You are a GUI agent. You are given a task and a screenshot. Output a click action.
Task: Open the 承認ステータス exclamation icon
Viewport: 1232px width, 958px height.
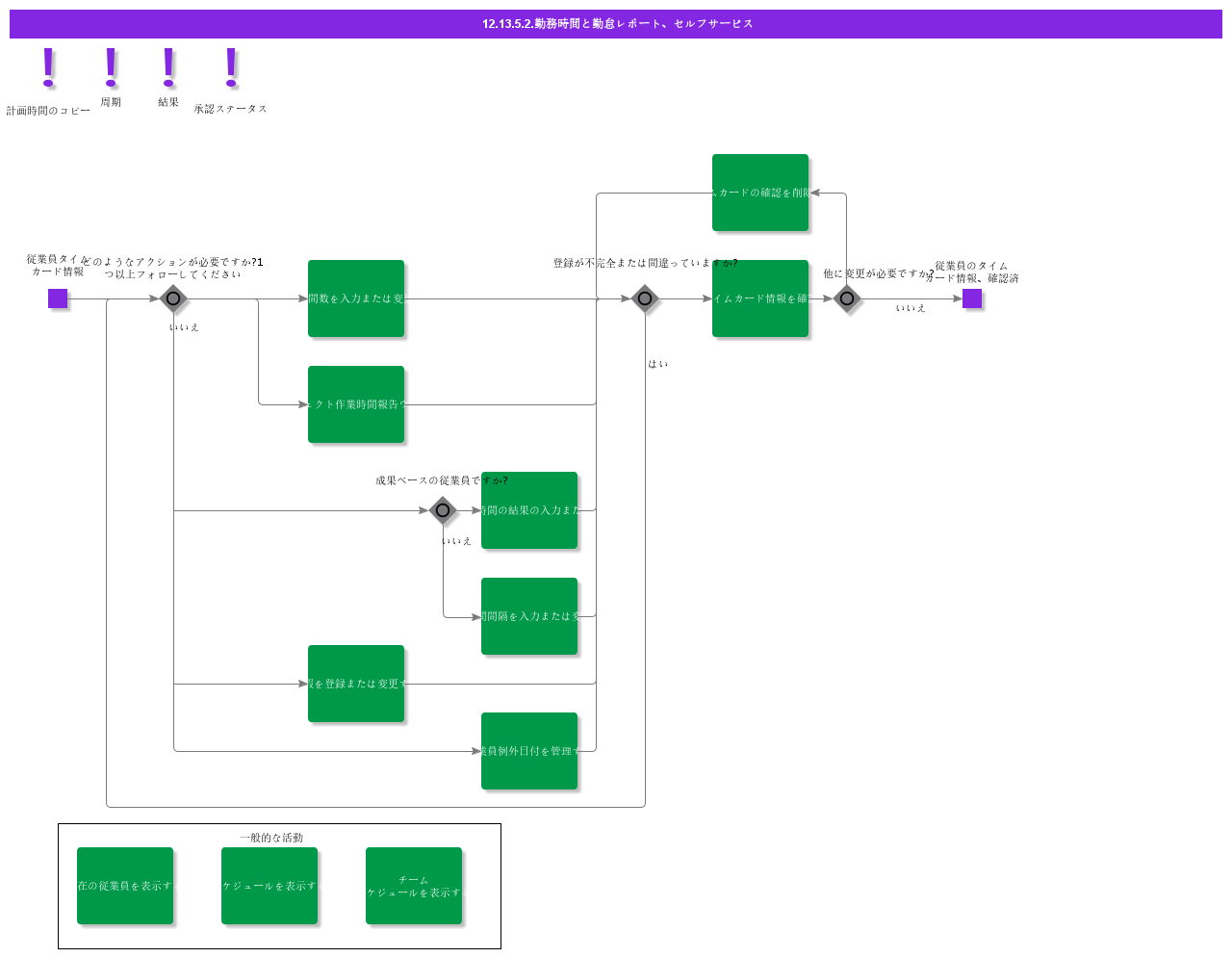coord(231,66)
